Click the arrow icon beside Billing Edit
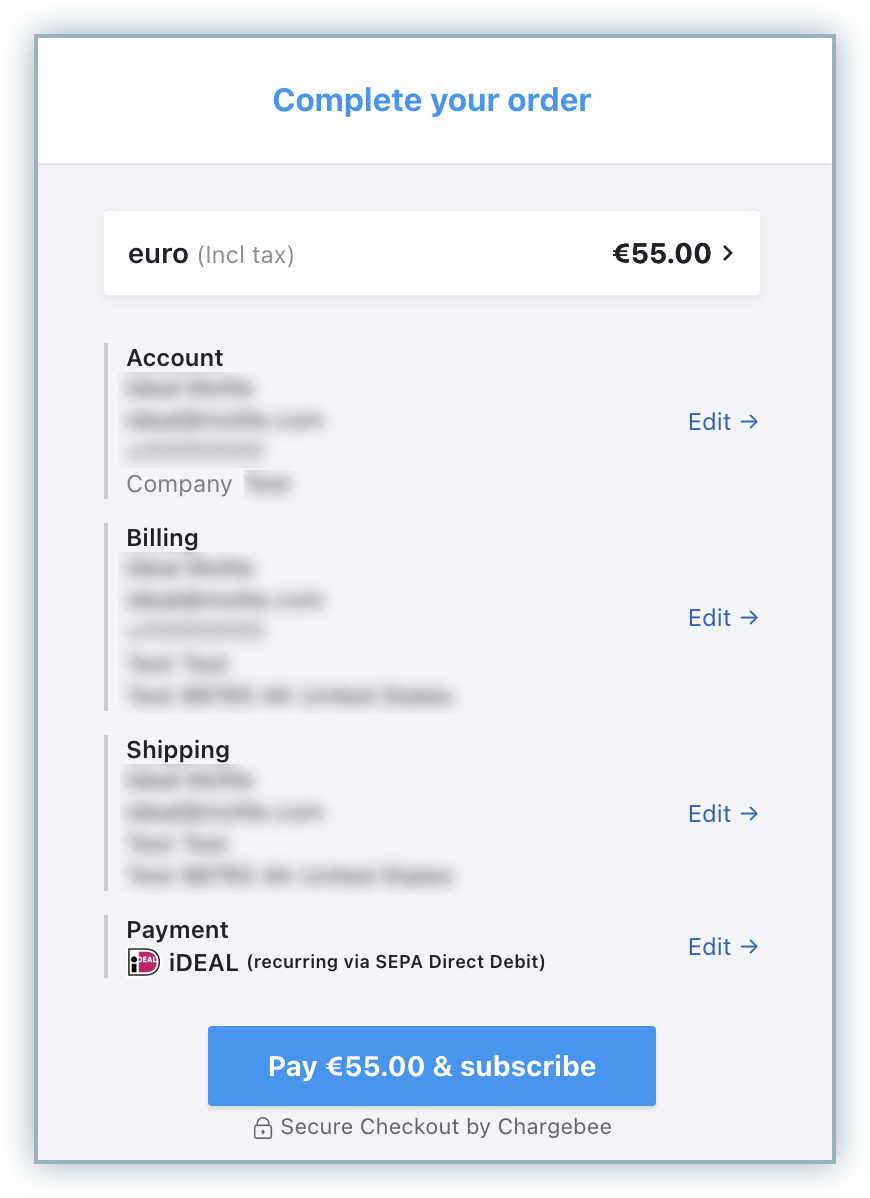The width and height of the screenshot is (870, 1198). 749,618
